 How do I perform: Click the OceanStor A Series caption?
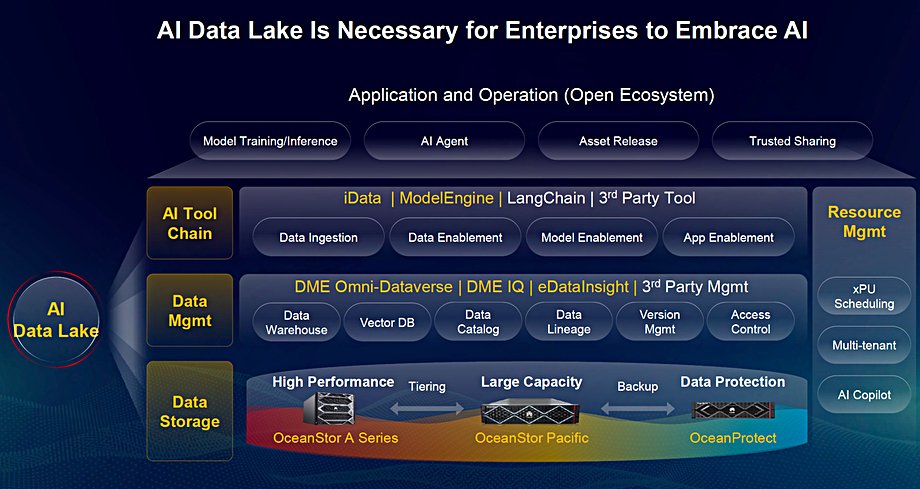[336, 438]
